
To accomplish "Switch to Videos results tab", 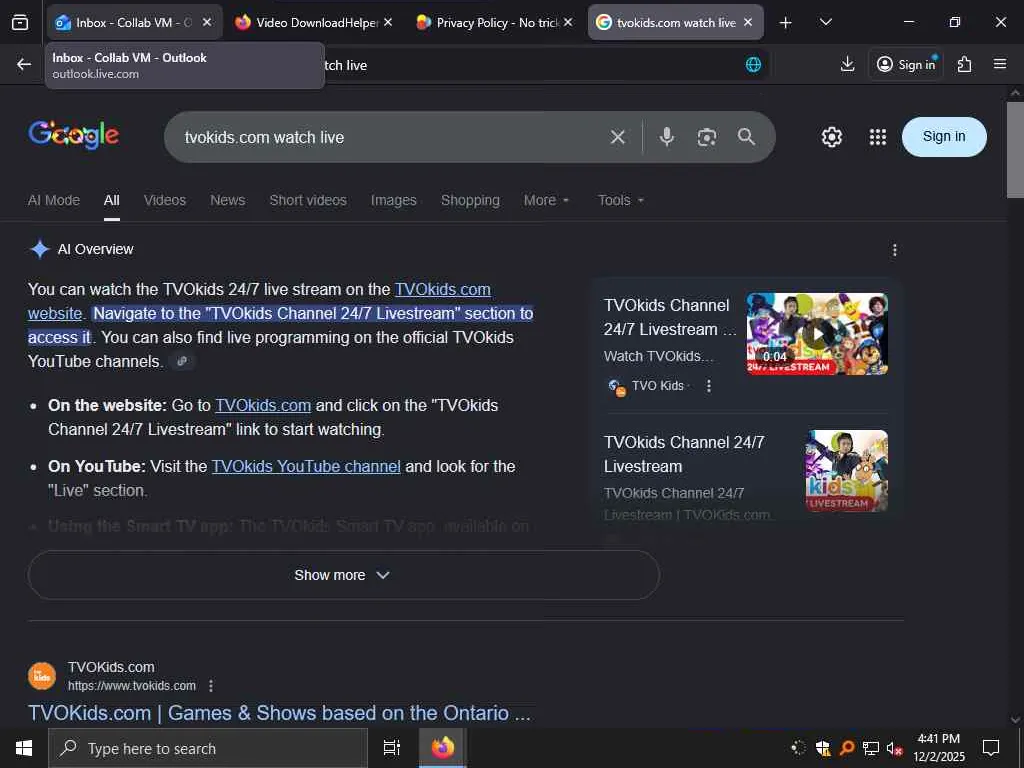I will click(x=165, y=200).
